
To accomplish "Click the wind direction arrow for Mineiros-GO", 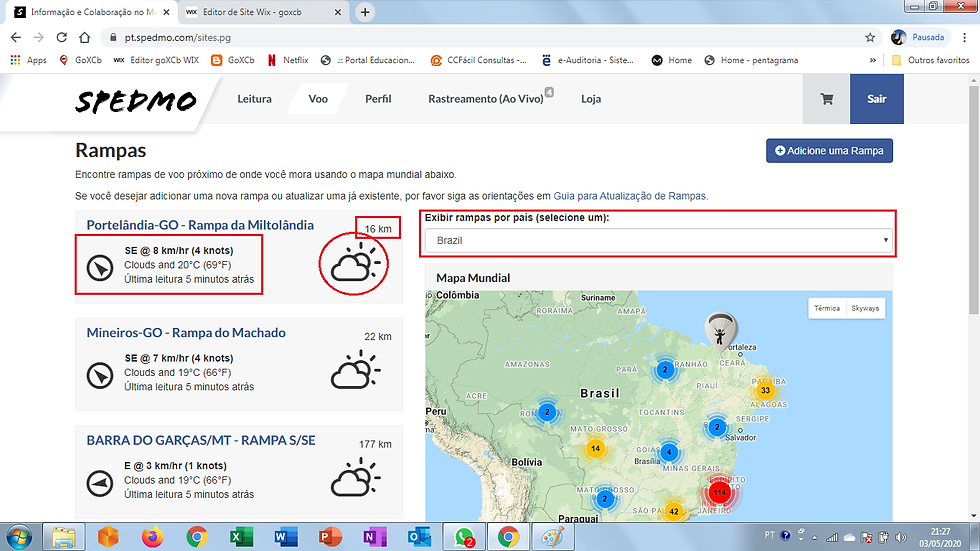I will coord(100,375).
